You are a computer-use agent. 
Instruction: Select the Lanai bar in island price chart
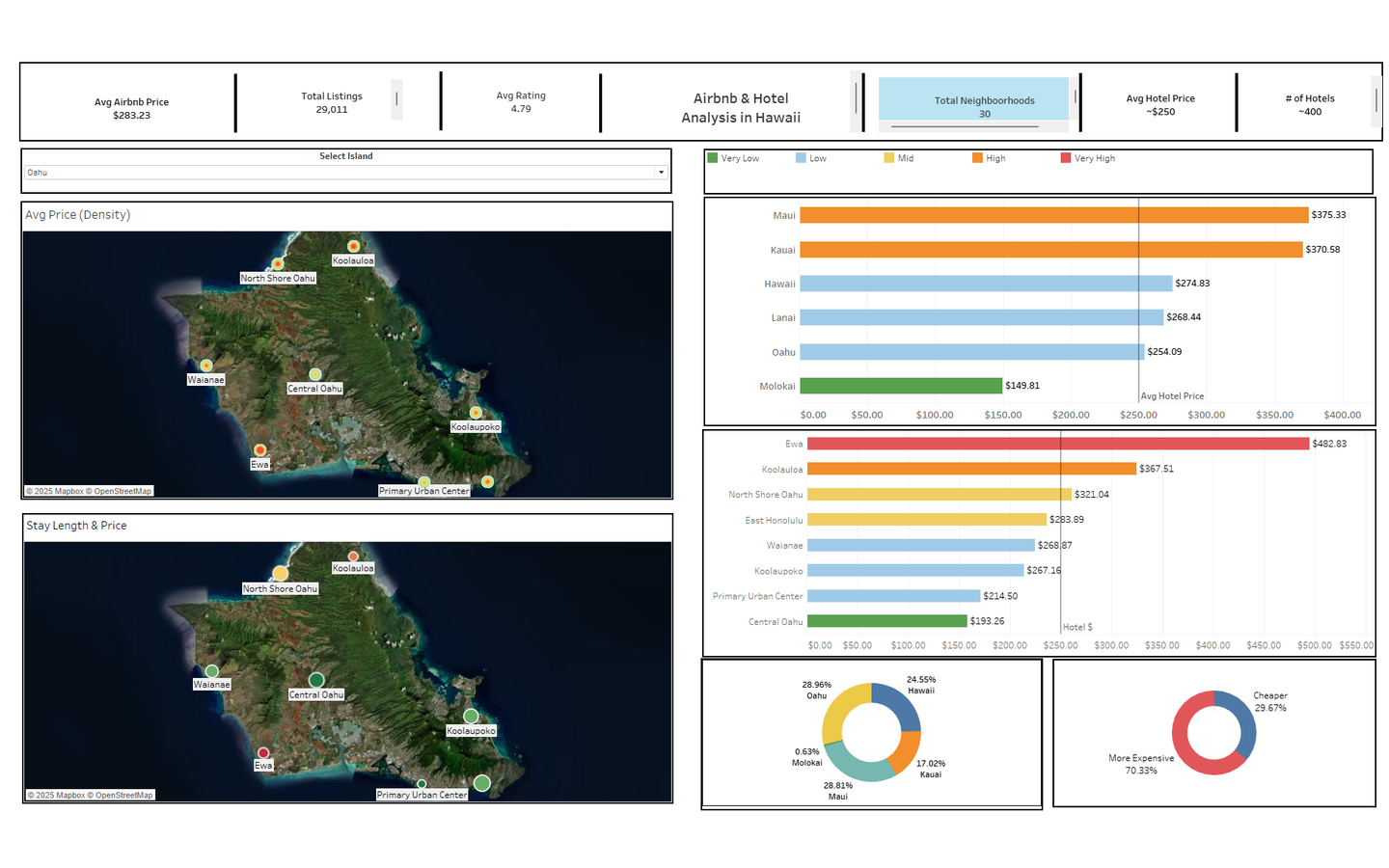[x=982, y=317]
